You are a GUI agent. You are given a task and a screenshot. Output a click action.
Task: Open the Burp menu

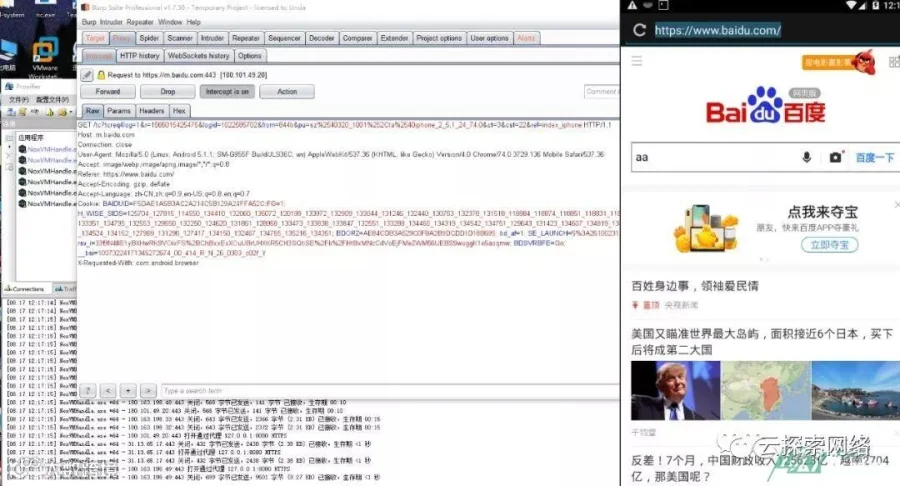point(89,22)
